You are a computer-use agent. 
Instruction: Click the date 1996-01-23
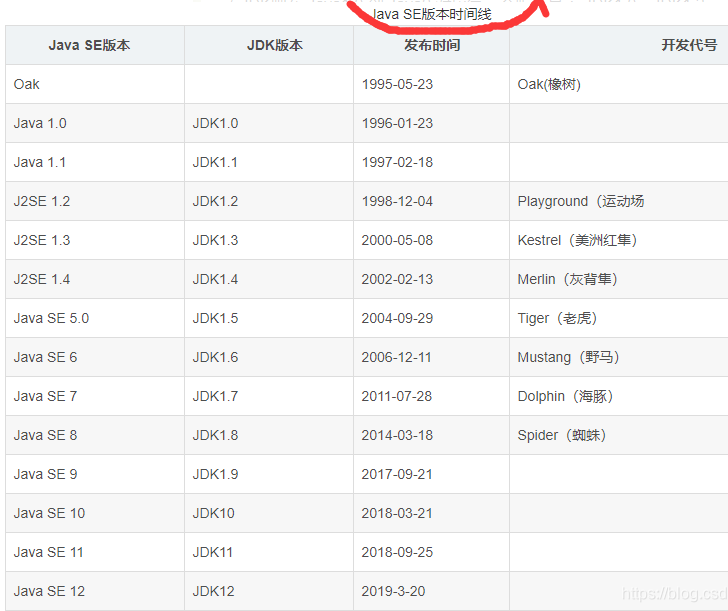click(397, 124)
